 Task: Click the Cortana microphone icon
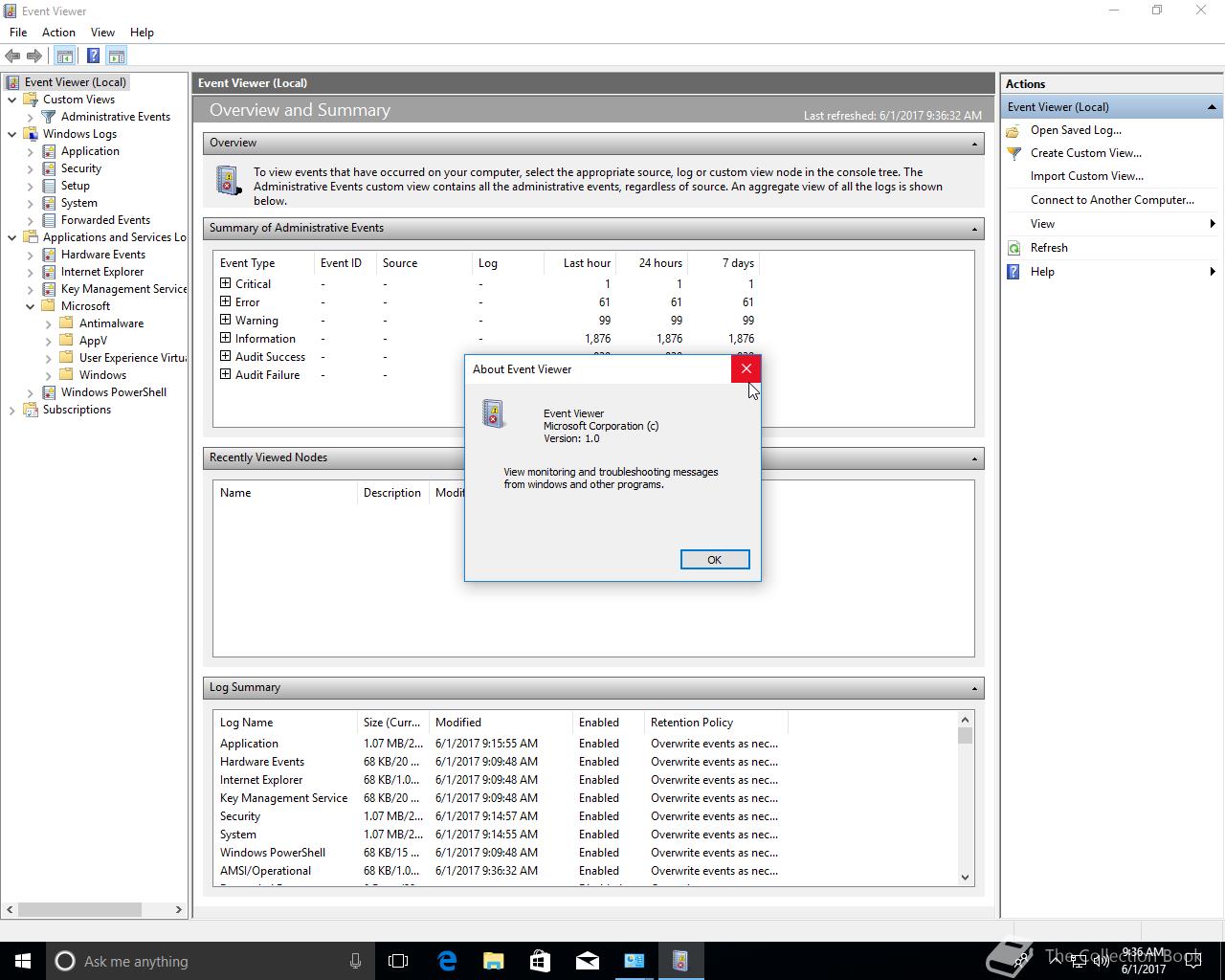pyautogui.click(x=355, y=961)
